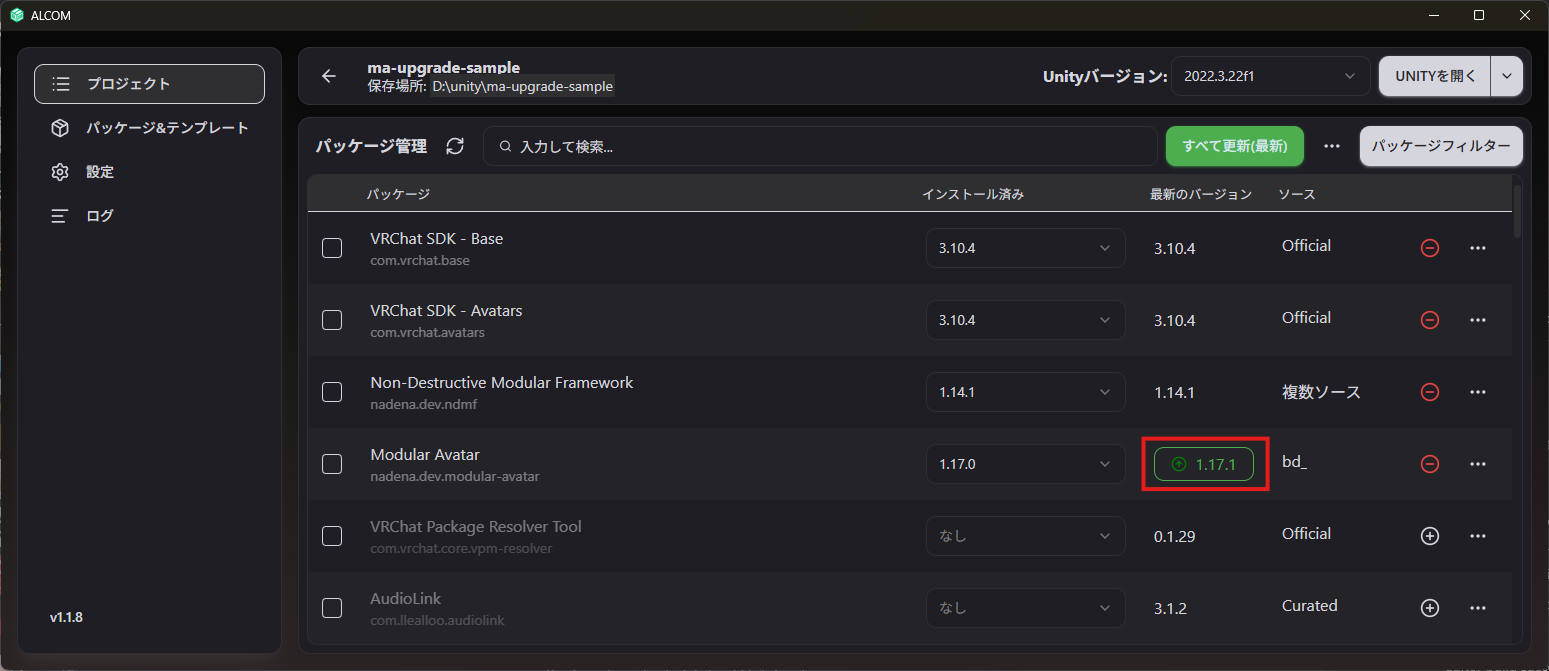Click the ALCOM app logo in title bar
Screen dimensions: 1549x671
pos(16,15)
